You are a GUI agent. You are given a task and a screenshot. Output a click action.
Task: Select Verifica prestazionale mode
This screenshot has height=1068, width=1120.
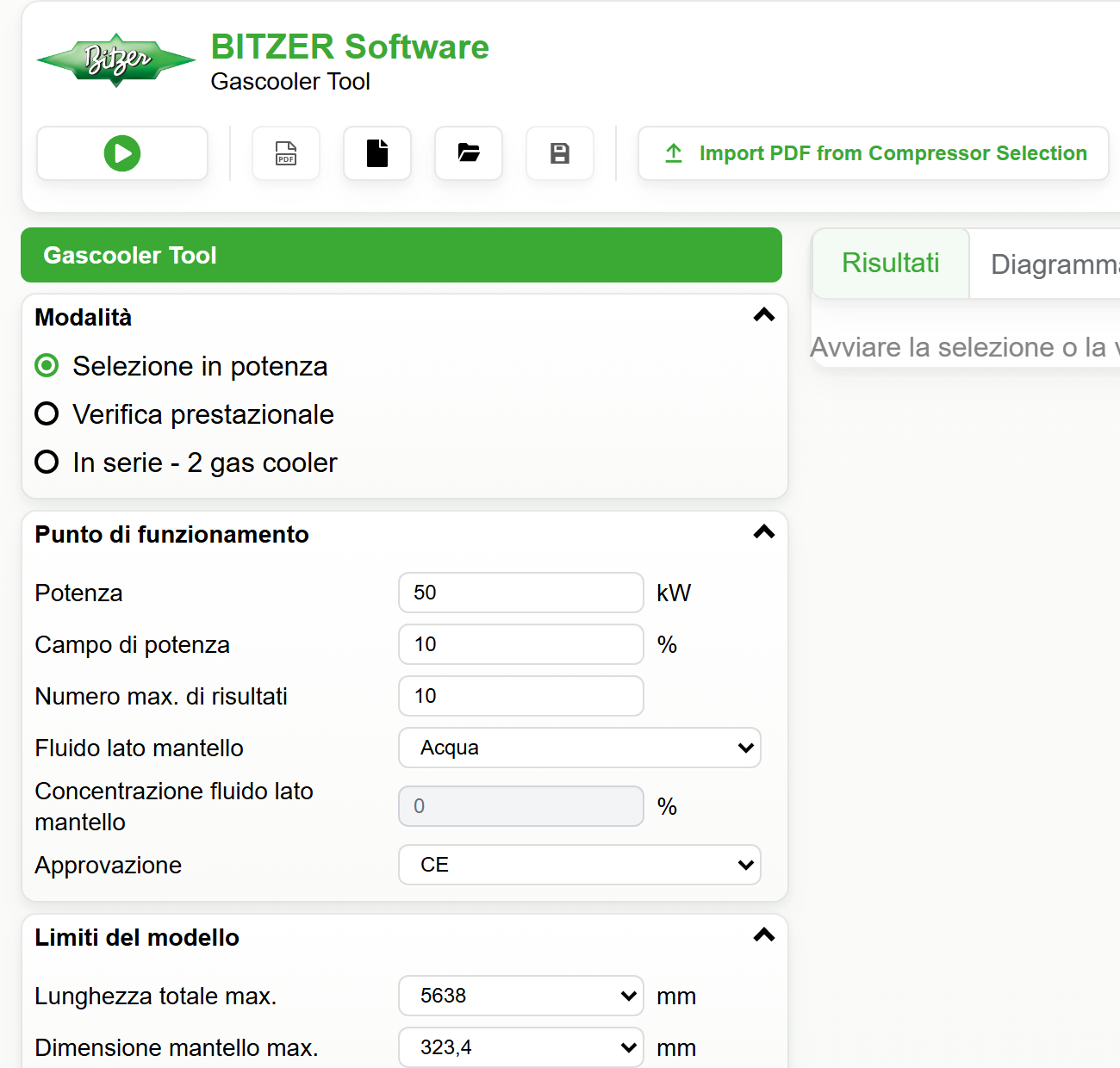(x=47, y=414)
